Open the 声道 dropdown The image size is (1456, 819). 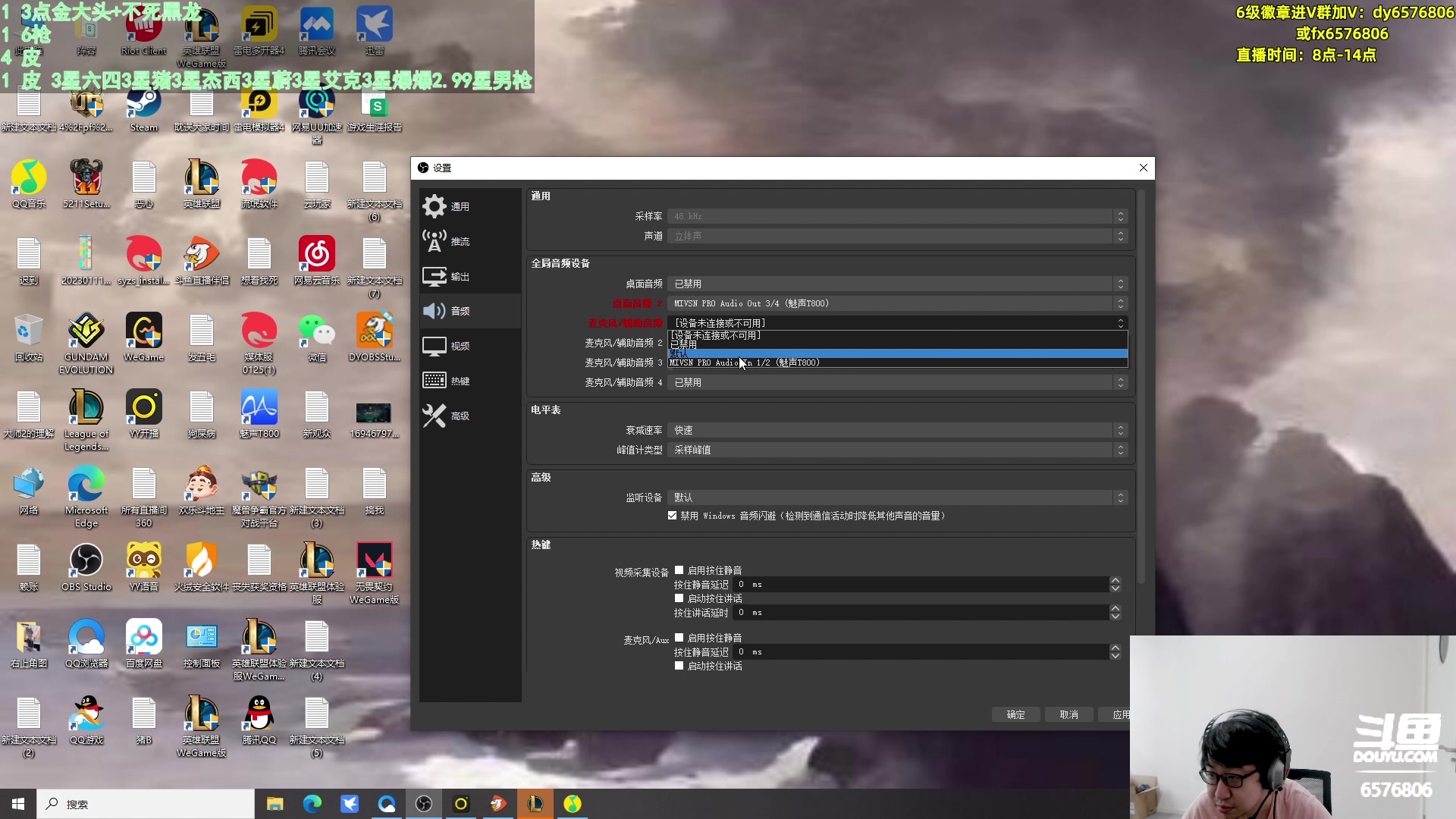click(x=898, y=236)
